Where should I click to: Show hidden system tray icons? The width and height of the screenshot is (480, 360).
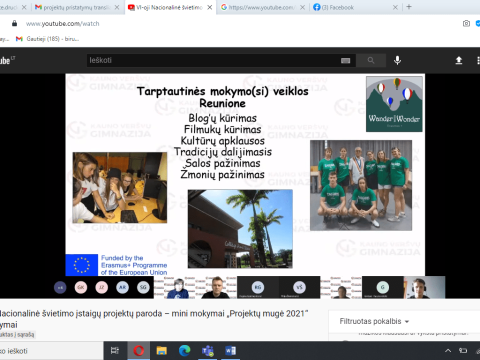[x=448, y=351]
